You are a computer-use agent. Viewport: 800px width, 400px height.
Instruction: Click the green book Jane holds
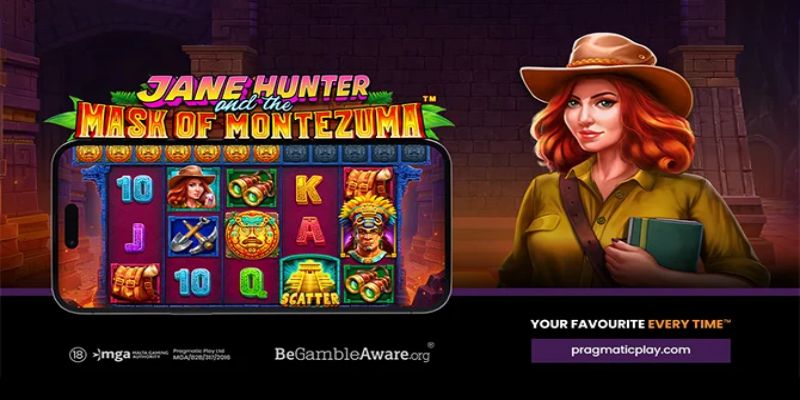pyautogui.click(x=665, y=243)
